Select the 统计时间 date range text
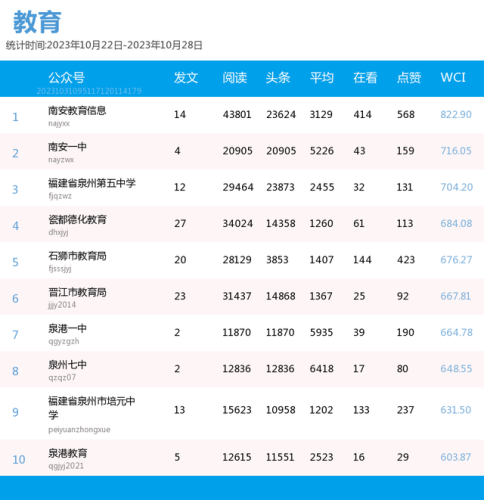 coord(104,45)
